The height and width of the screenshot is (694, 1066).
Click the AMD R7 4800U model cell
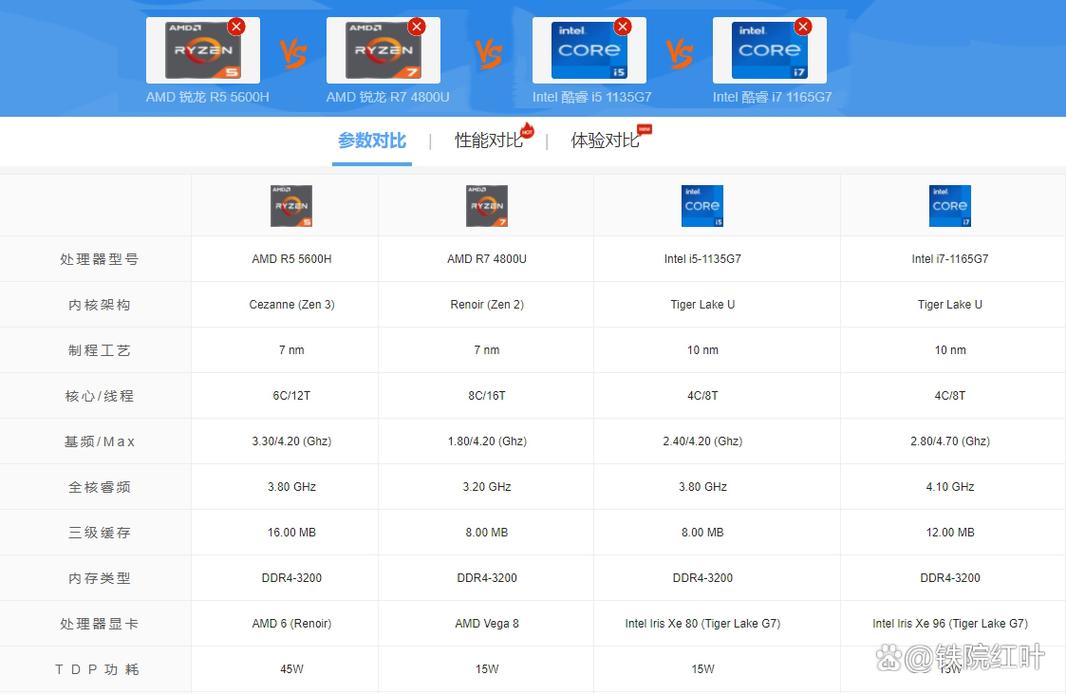487,259
